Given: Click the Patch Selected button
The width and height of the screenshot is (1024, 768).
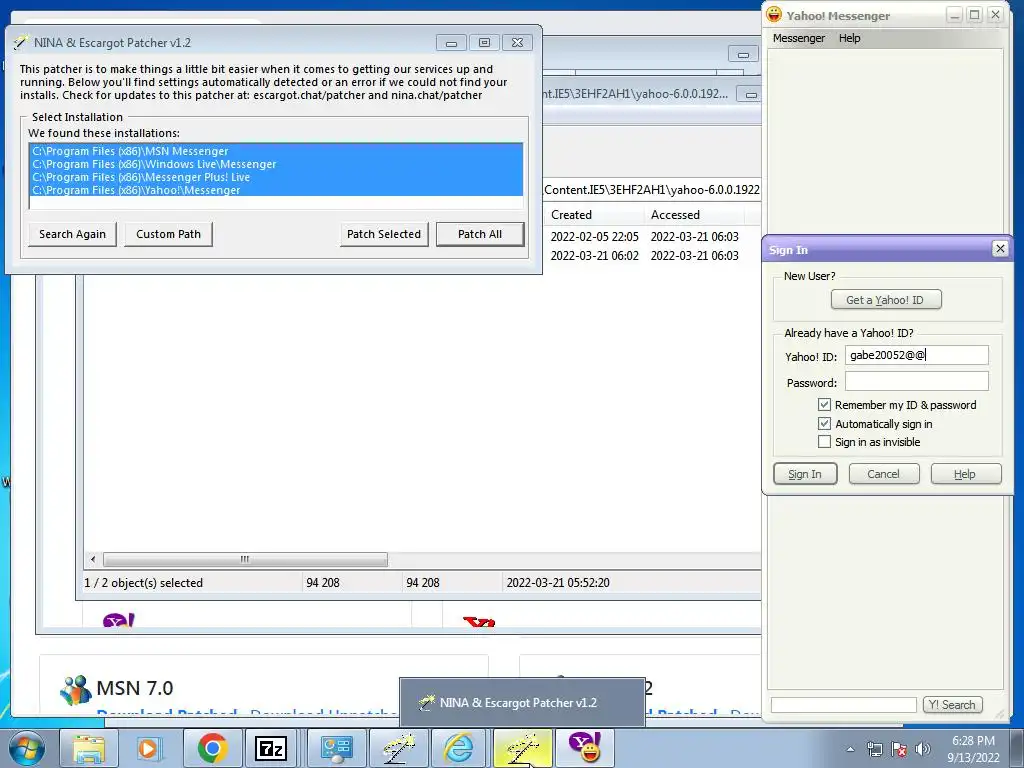Looking at the screenshot, I should click(384, 234).
